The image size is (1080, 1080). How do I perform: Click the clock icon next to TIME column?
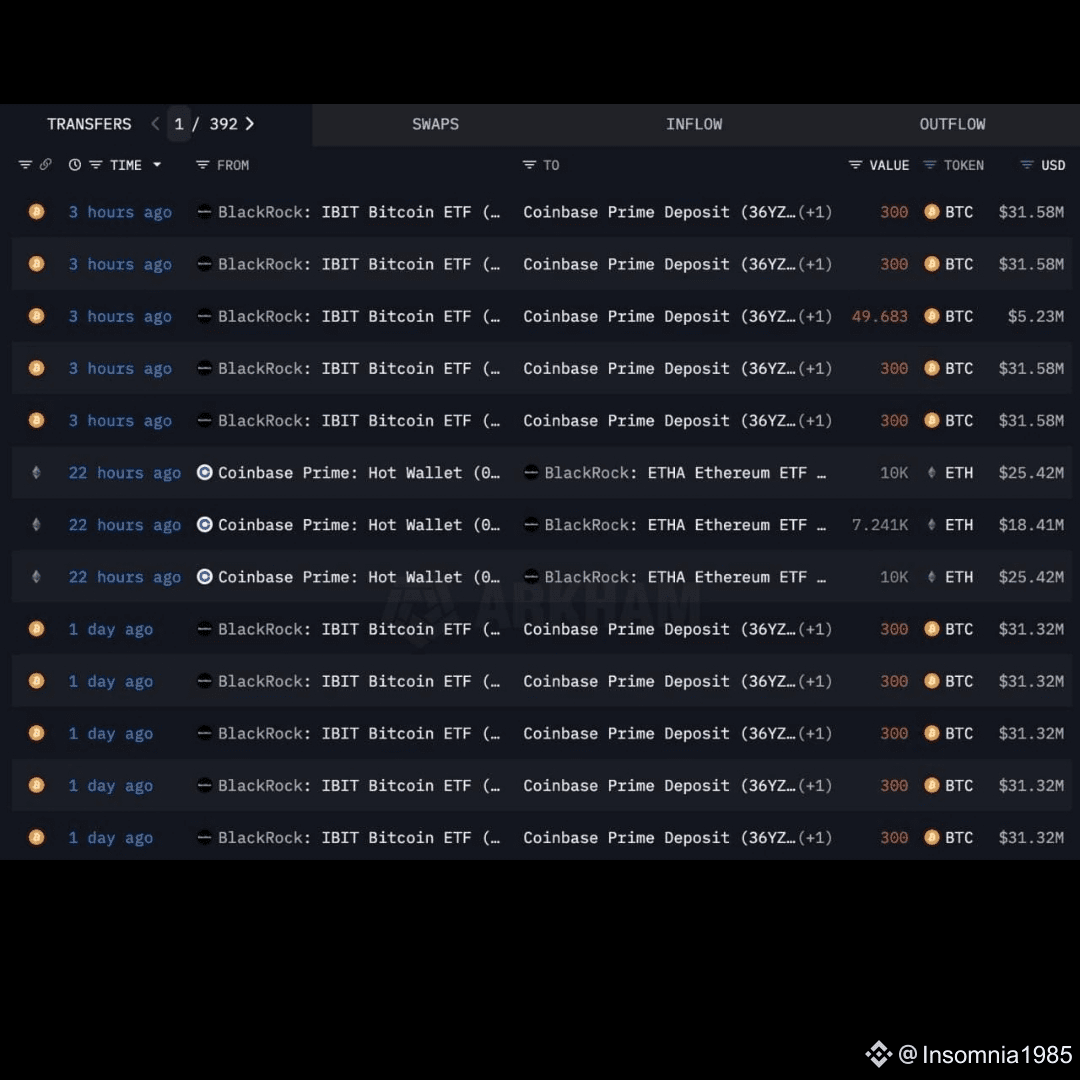pos(75,164)
